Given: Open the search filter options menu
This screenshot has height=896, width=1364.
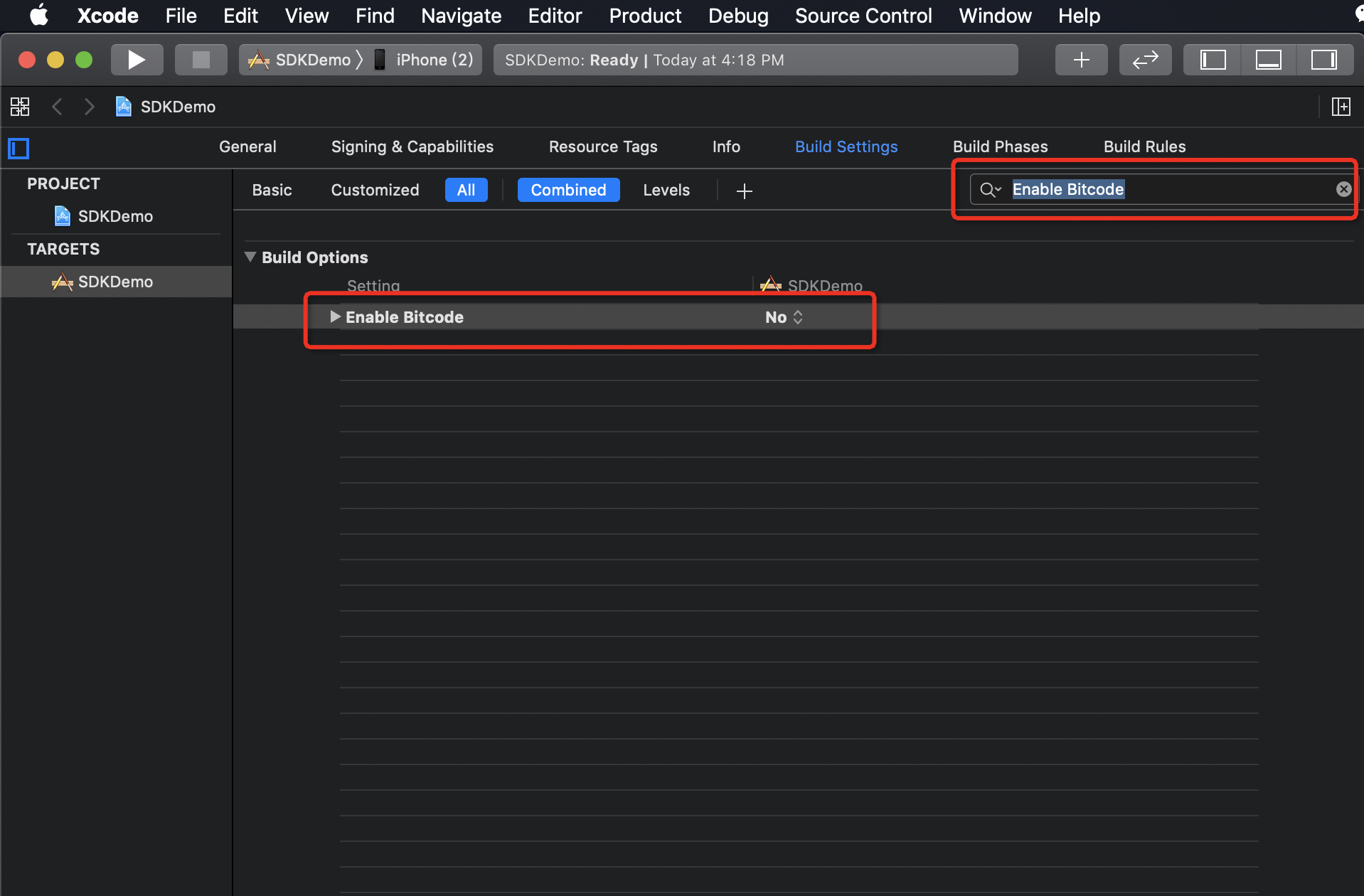Looking at the screenshot, I should pos(990,189).
